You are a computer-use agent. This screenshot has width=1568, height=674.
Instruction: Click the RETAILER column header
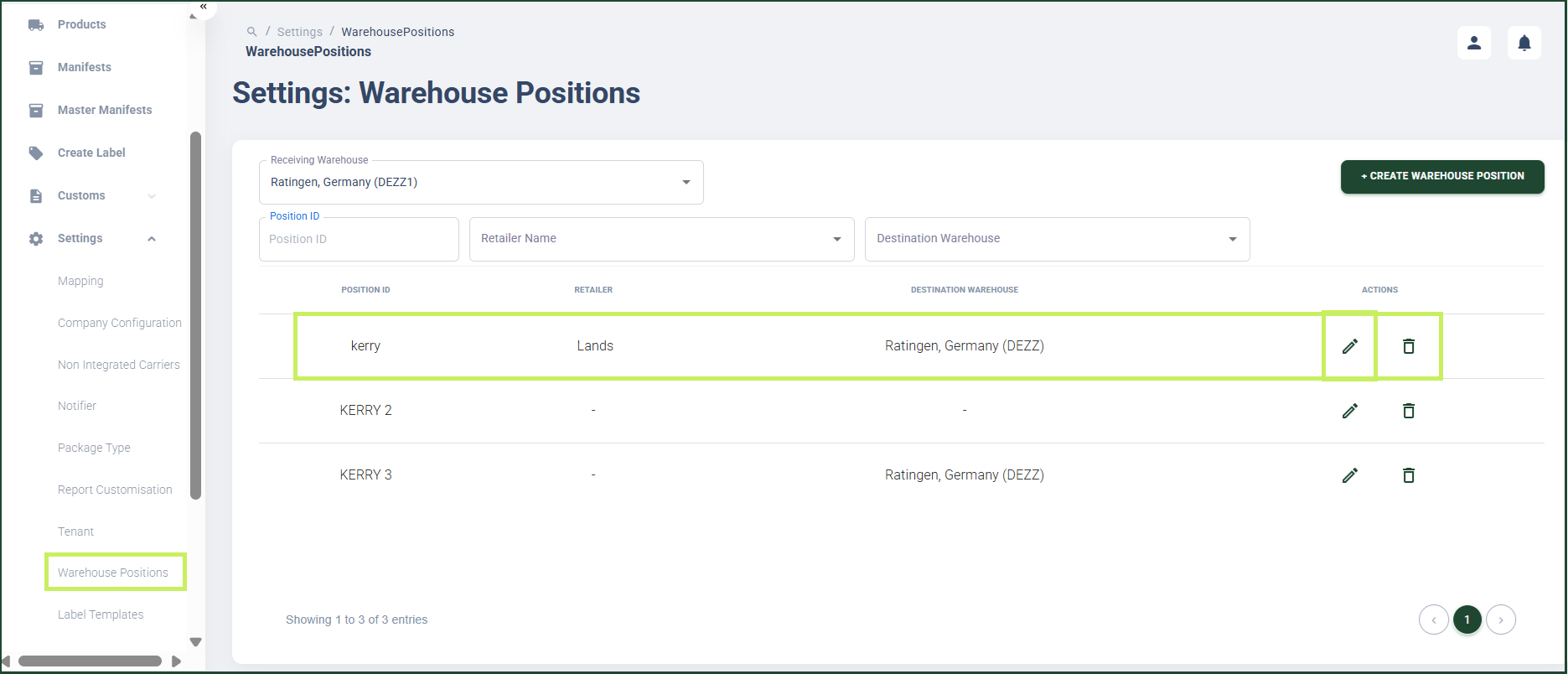click(x=593, y=290)
